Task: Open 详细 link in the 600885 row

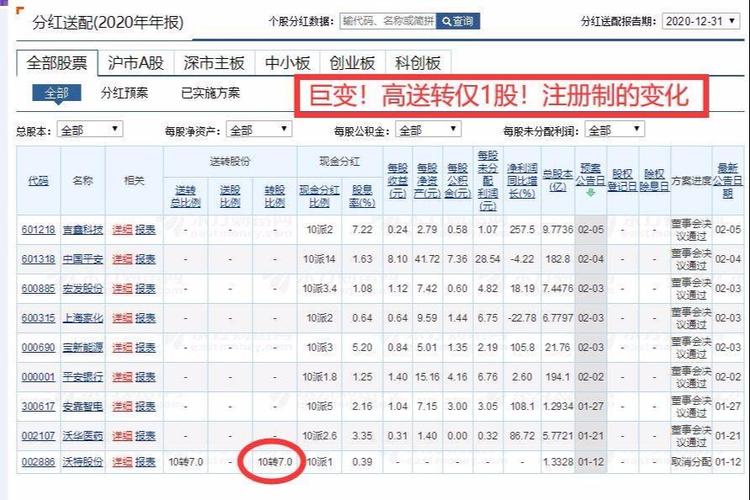Action: click(x=122, y=289)
